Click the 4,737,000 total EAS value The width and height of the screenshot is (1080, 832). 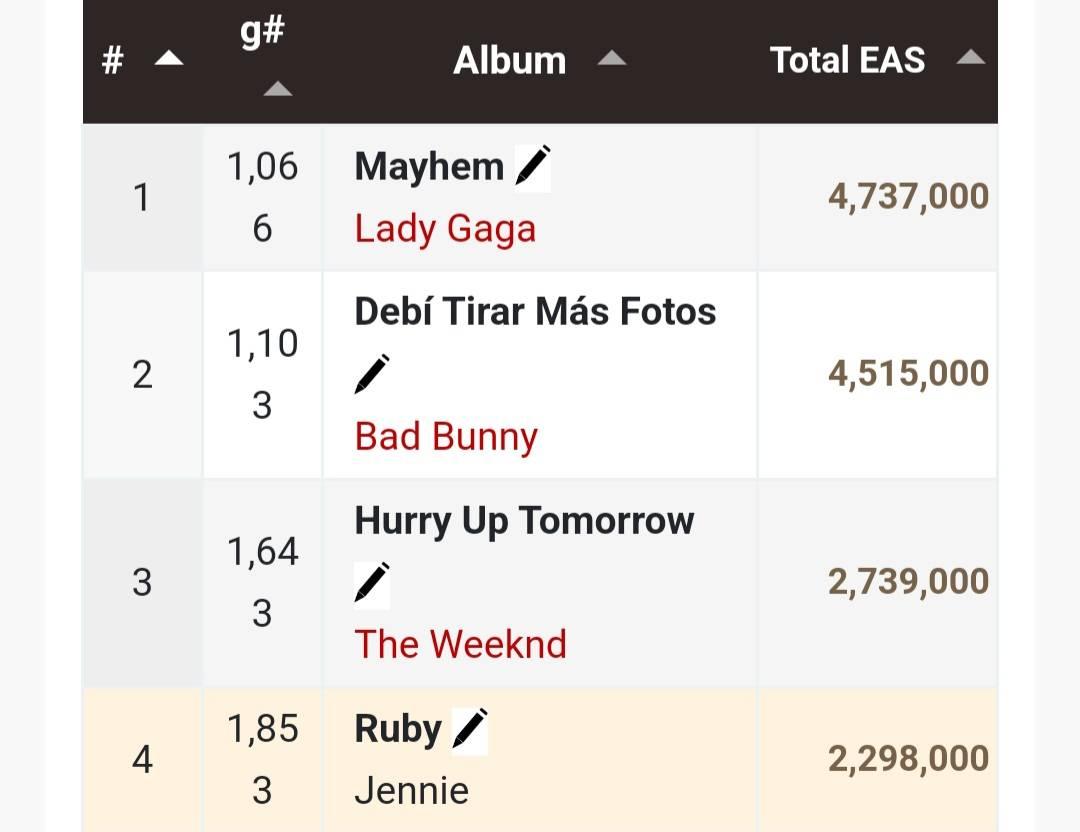(x=908, y=197)
